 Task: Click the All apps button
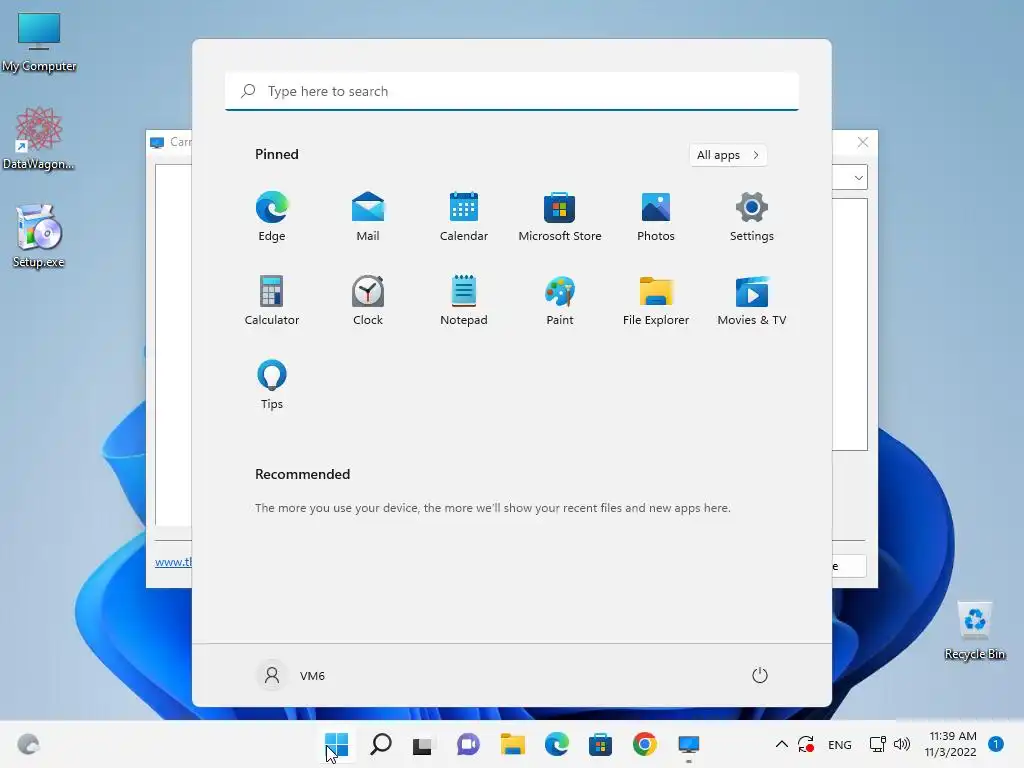[728, 155]
